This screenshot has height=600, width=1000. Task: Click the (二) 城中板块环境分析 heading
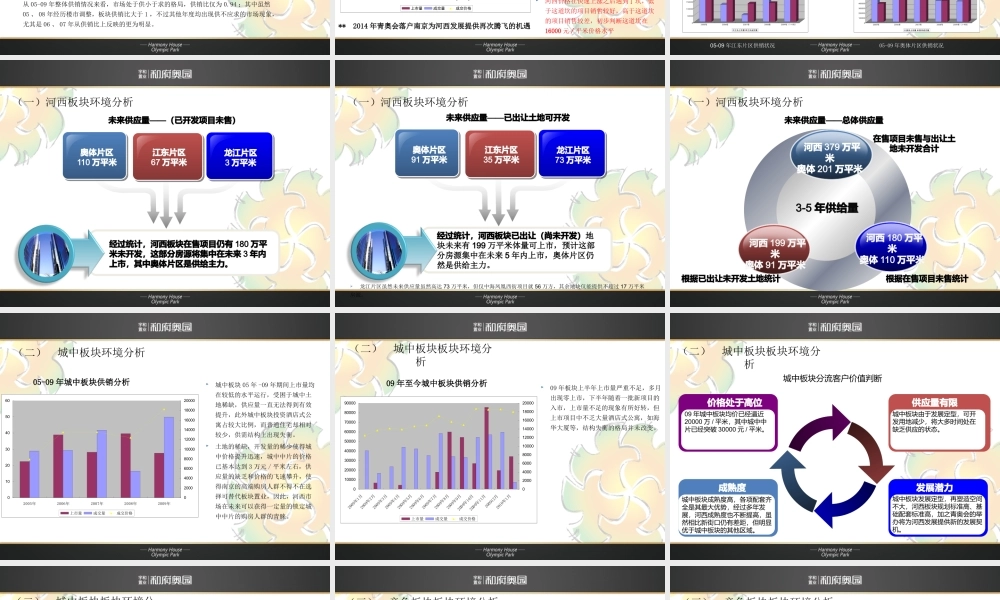(82, 352)
